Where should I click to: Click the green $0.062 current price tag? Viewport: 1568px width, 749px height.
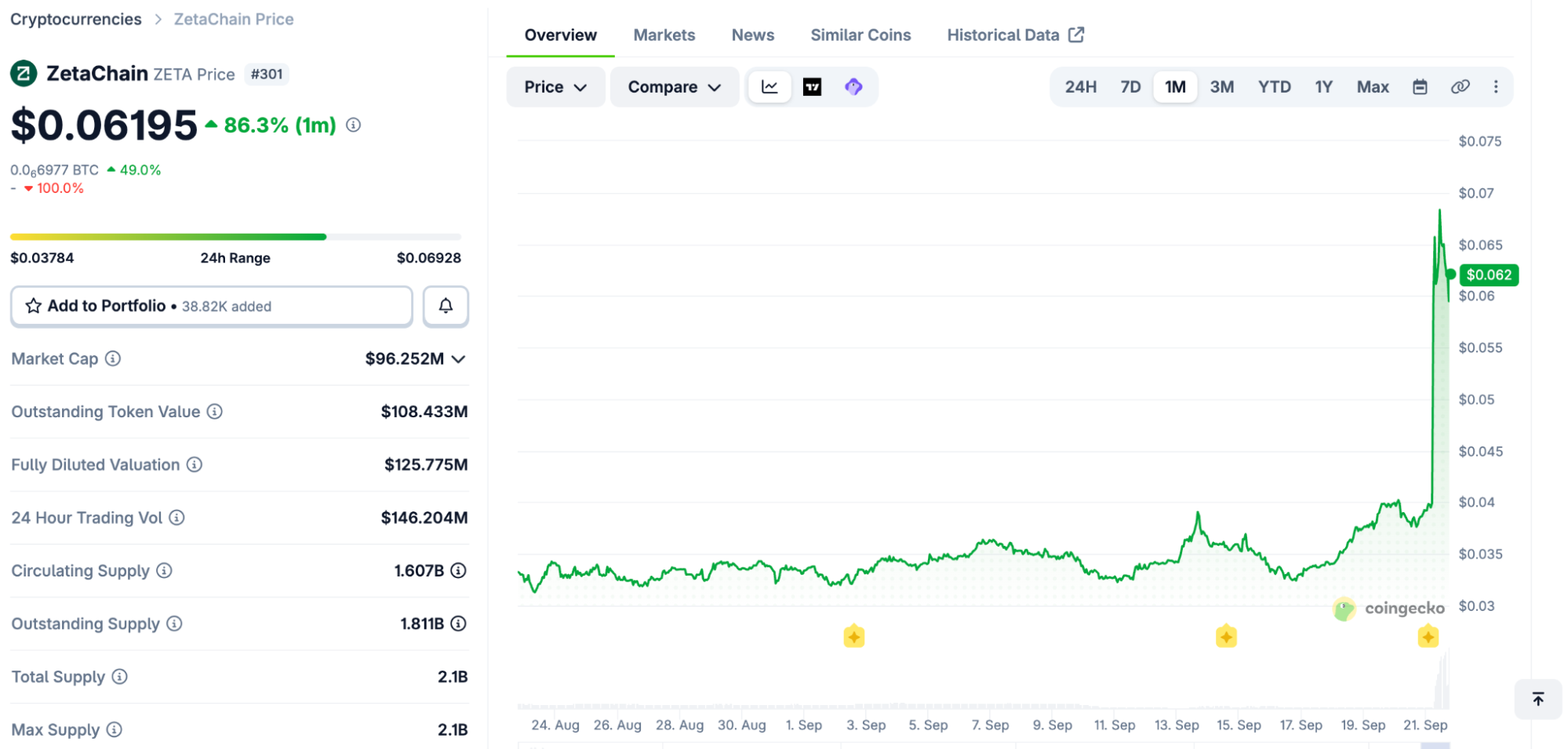coord(1489,275)
